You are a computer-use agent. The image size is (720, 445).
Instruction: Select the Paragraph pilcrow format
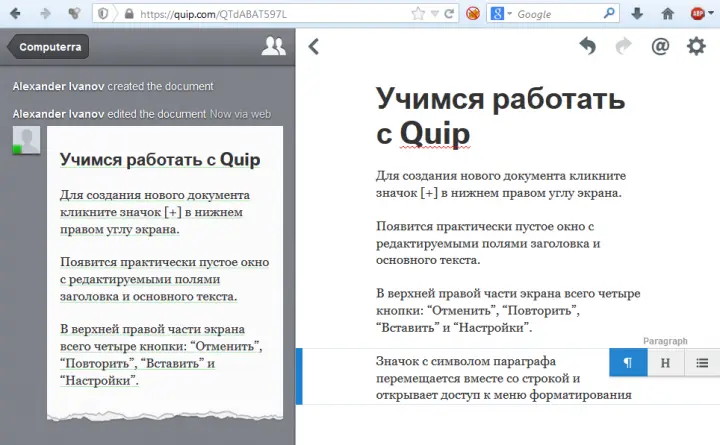(628, 362)
